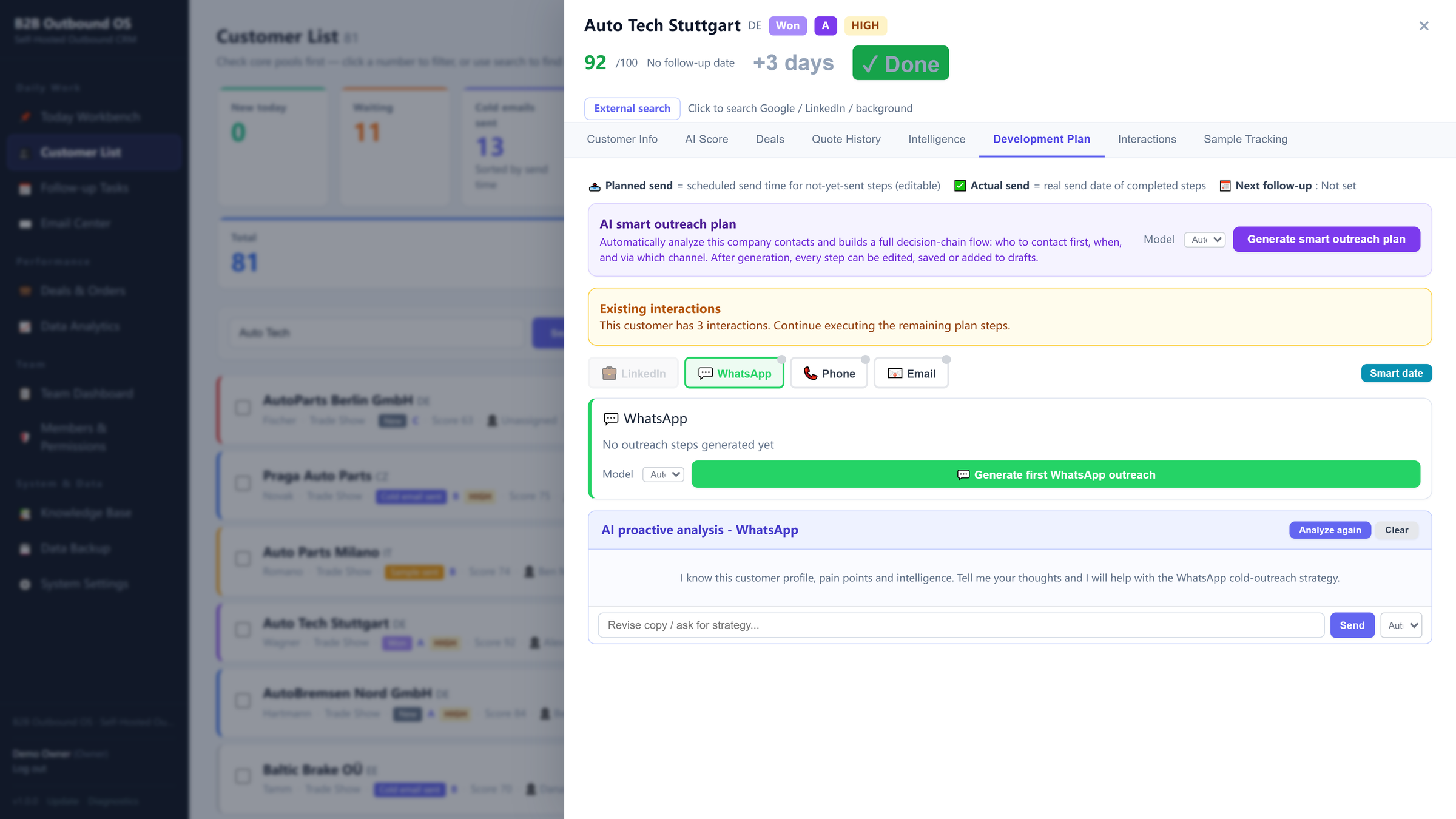The image size is (1456, 819).
Task: Open the Interactions tab
Action: [x=1147, y=139]
